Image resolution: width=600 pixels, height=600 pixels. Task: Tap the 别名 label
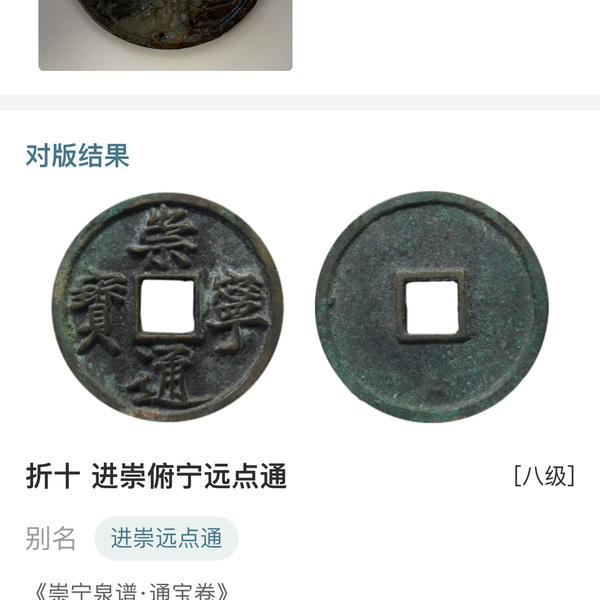[x=51, y=538]
